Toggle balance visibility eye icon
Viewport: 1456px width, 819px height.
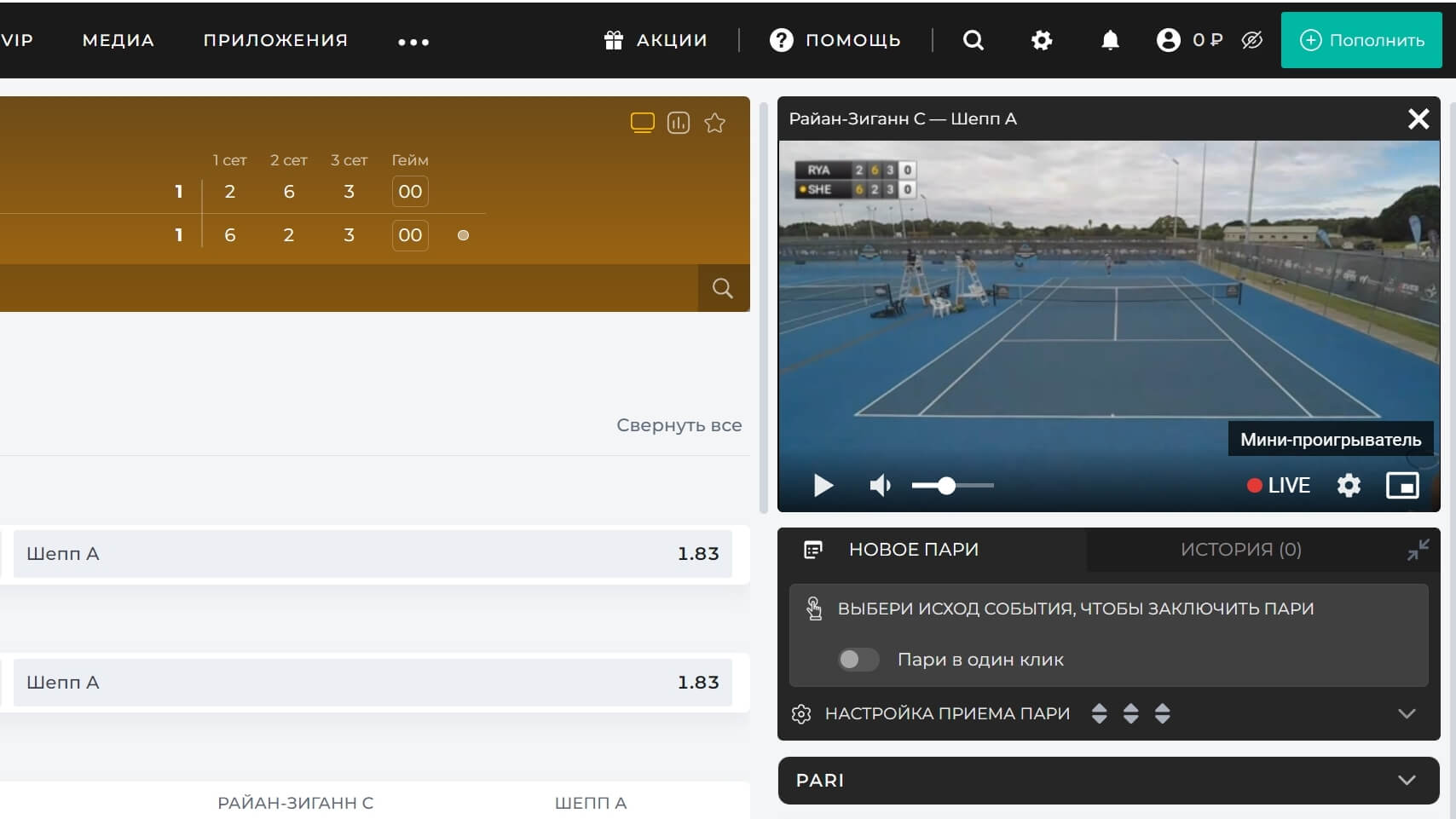1251,40
